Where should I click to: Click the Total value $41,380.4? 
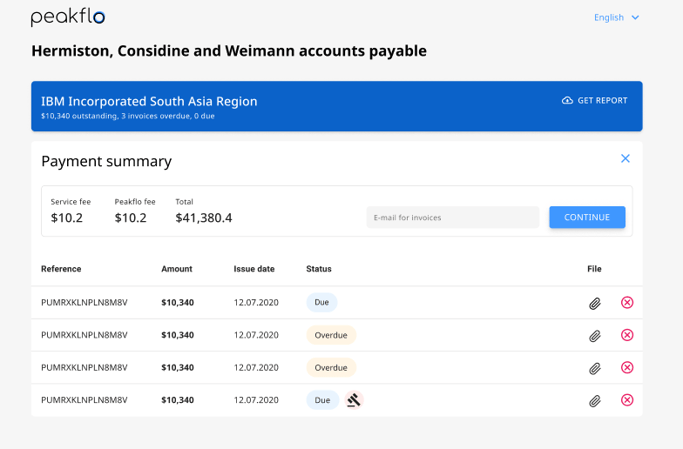click(x=204, y=218)
